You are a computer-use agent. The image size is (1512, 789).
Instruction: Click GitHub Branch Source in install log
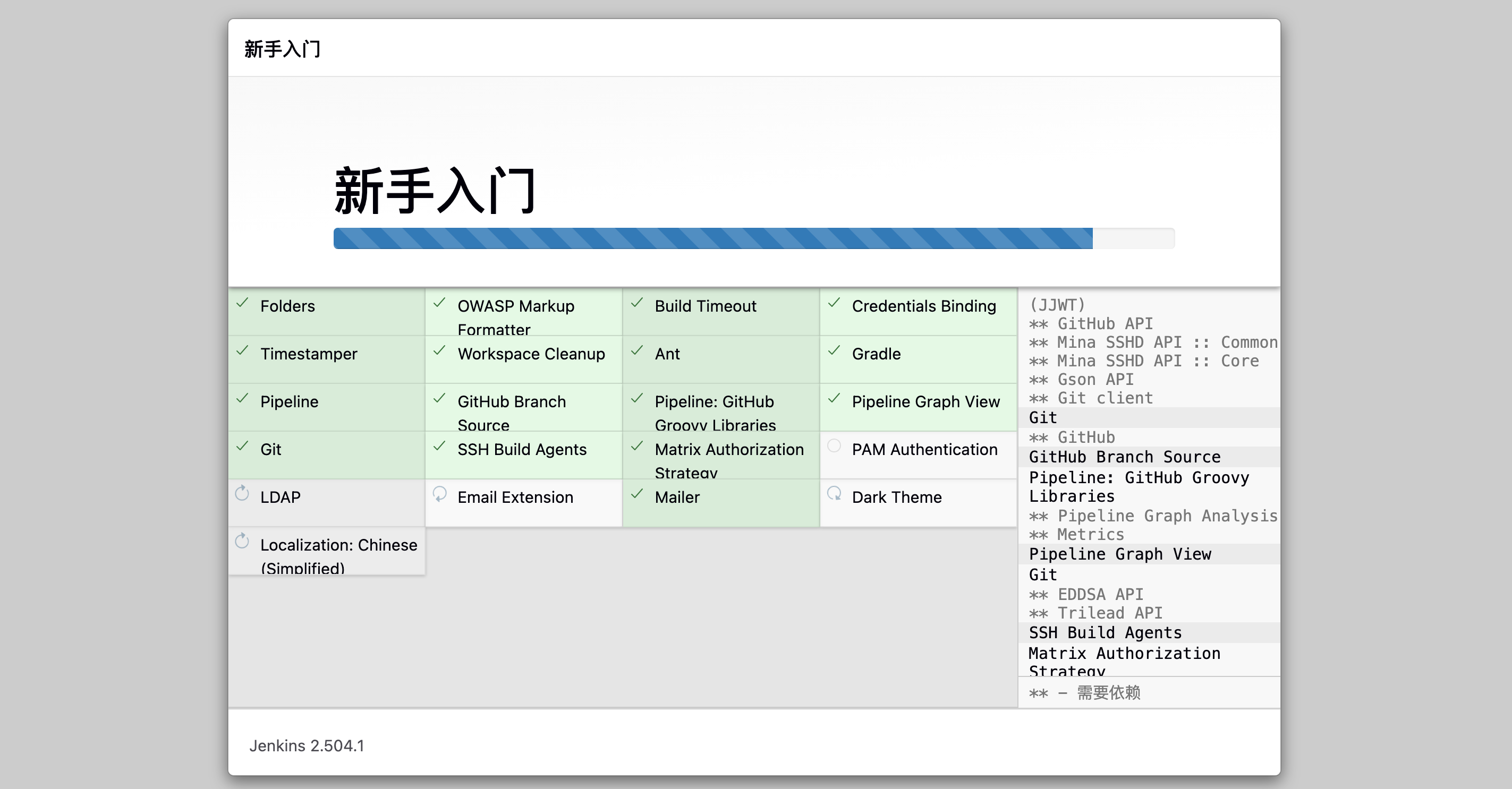tap(1124, 457)
